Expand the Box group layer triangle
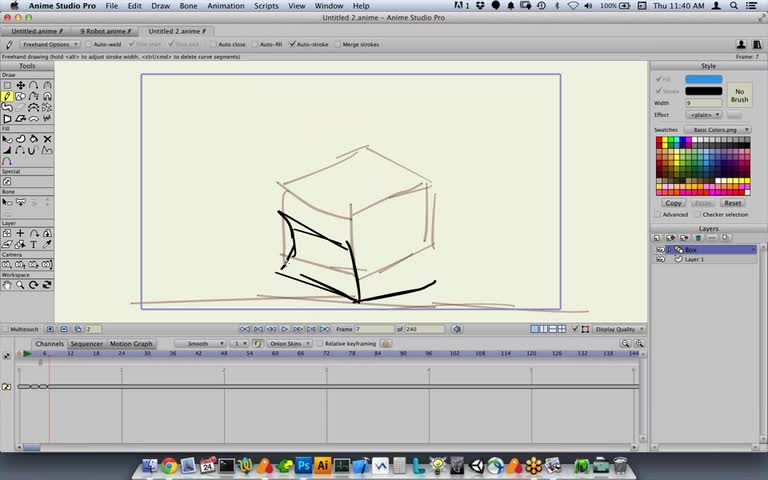768x480 pixels. (670, 250)
